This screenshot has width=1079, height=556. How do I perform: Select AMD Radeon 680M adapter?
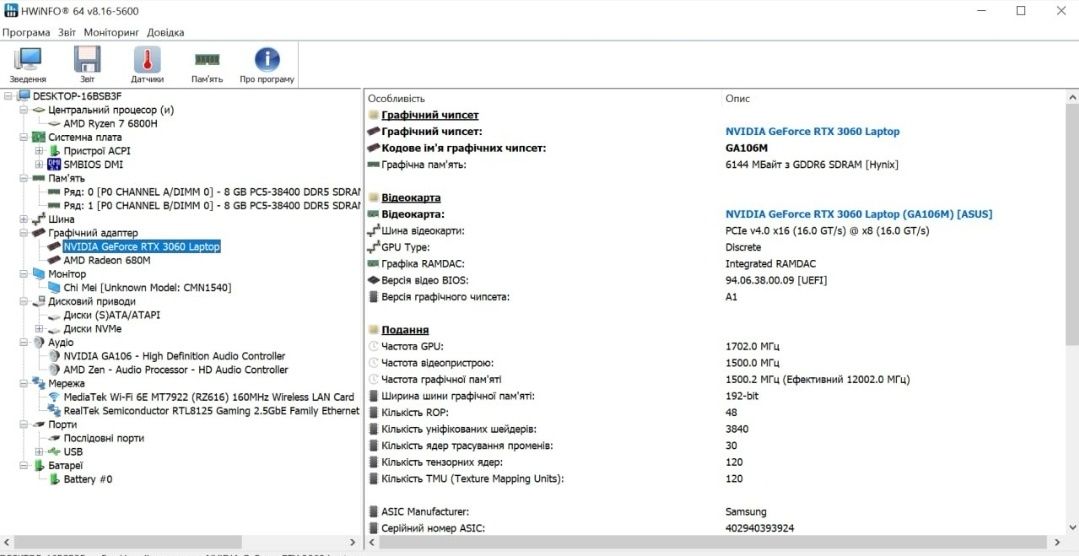point(107,260)
